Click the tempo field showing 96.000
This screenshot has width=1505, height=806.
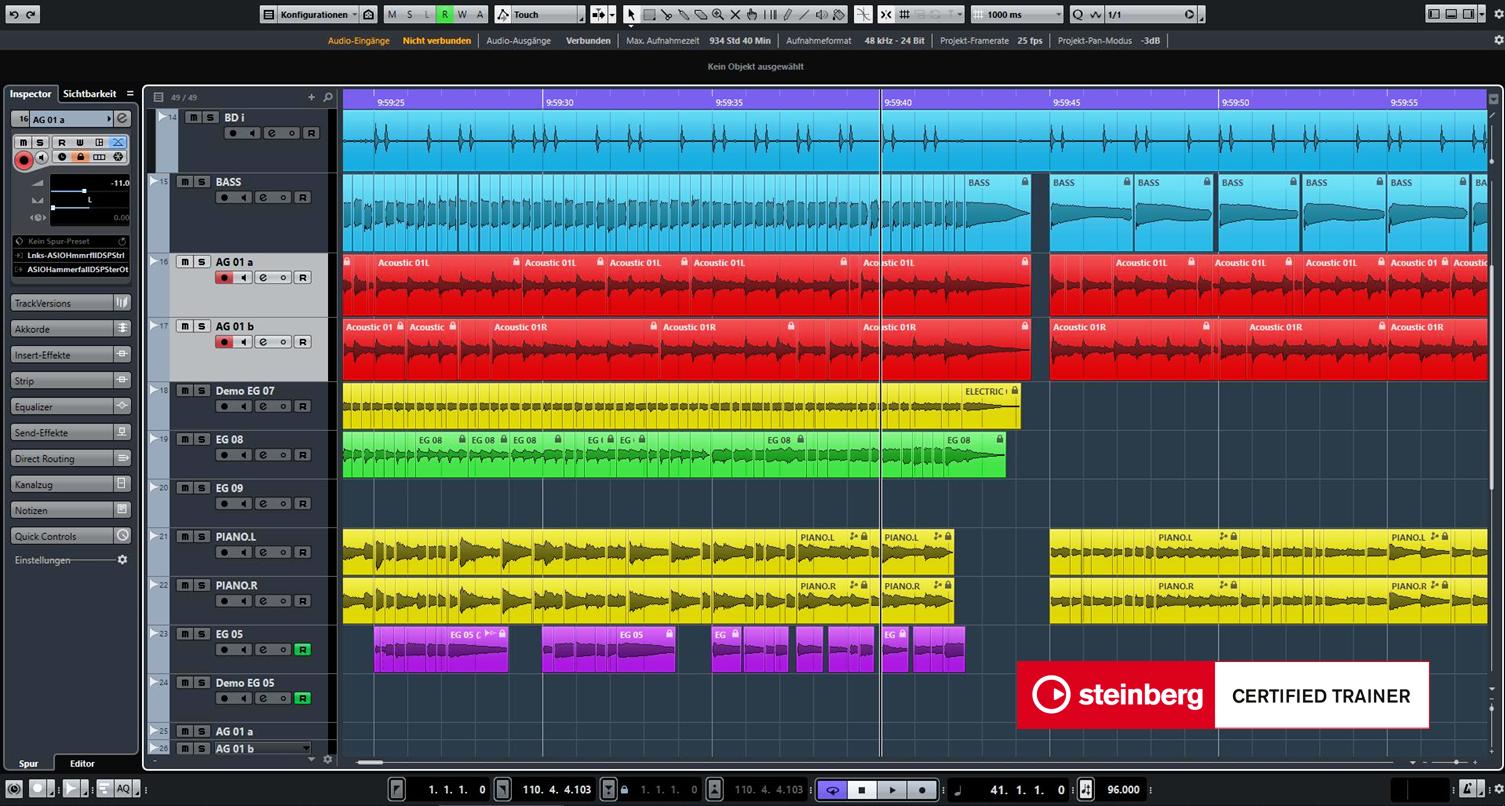pyautogui.click(x=1123, y=789)
